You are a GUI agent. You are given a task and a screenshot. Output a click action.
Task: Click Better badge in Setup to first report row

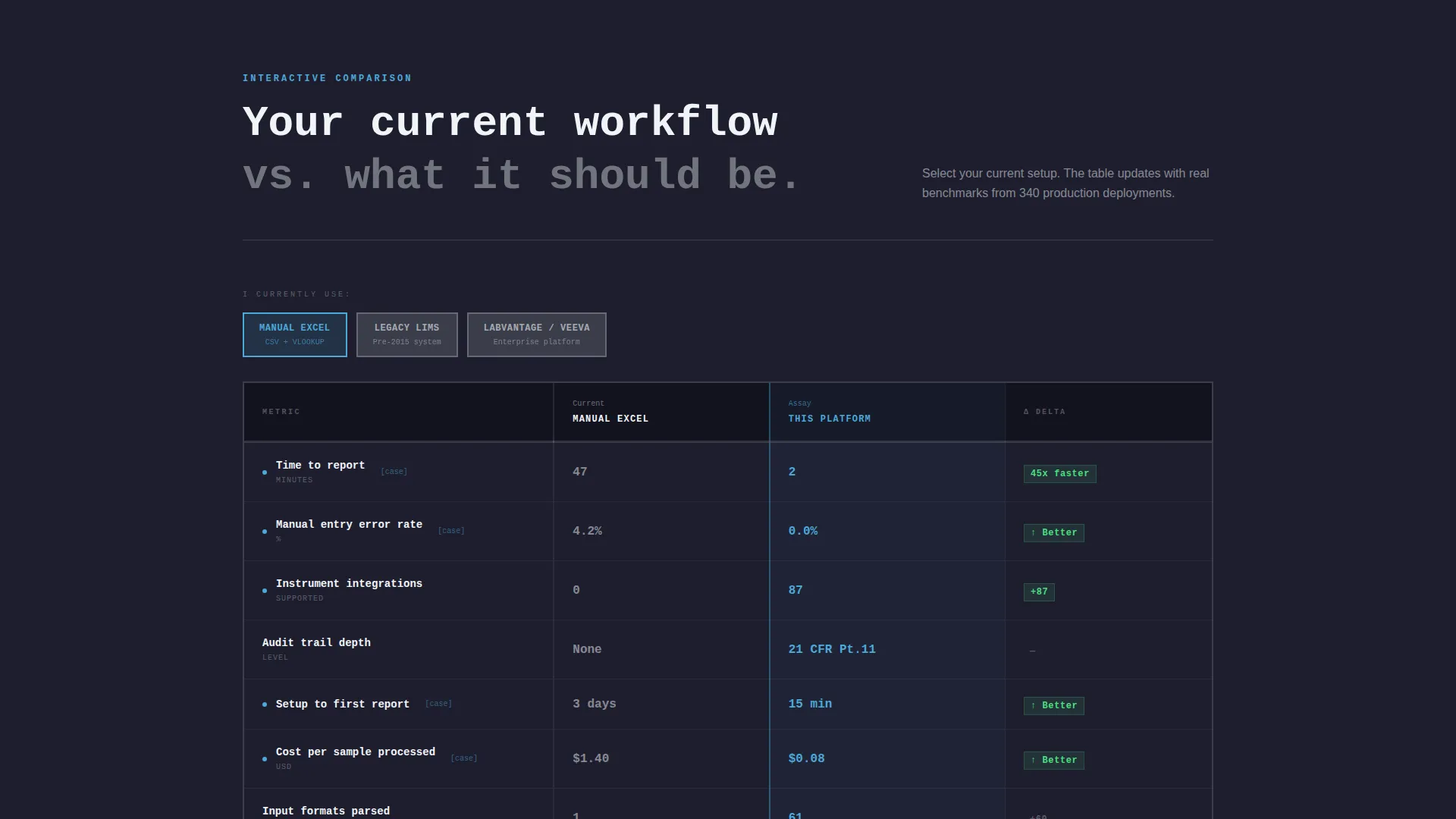1053,706
